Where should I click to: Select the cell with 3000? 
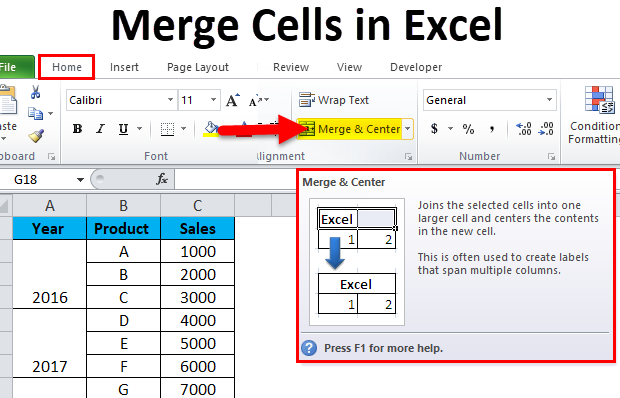tap(198, 297)
